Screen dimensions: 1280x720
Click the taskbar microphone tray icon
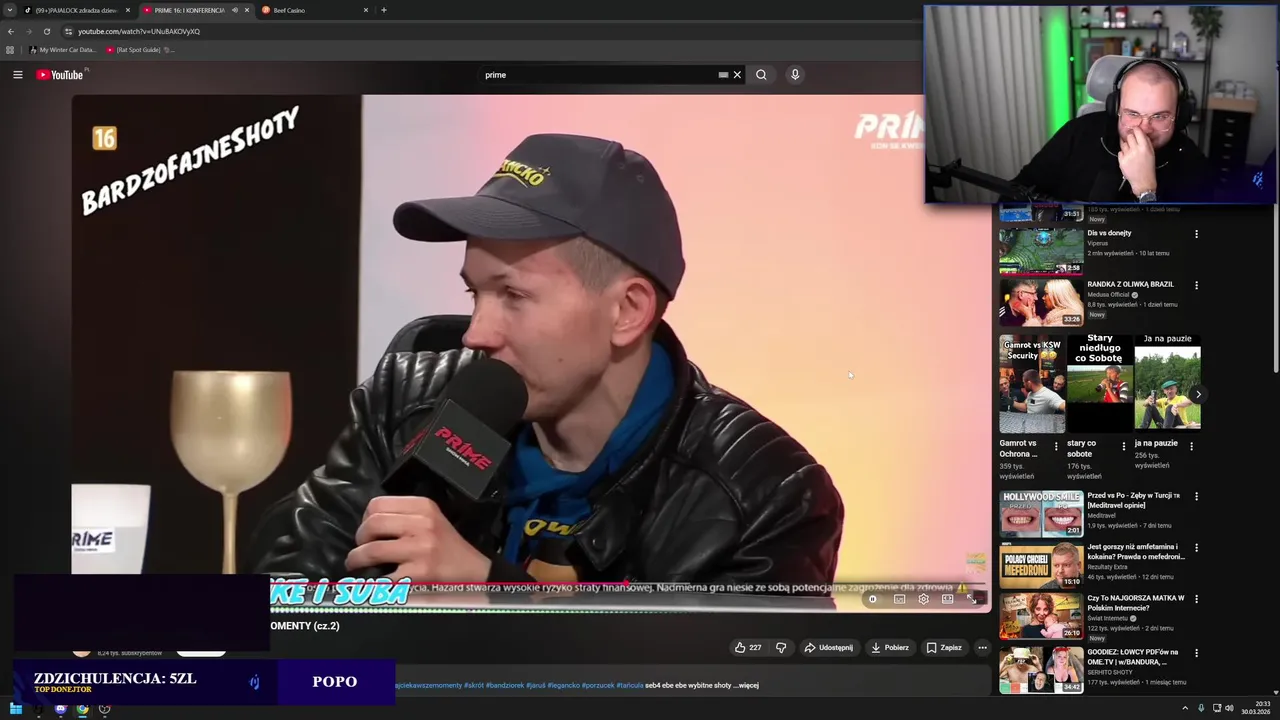point(1201,709)
